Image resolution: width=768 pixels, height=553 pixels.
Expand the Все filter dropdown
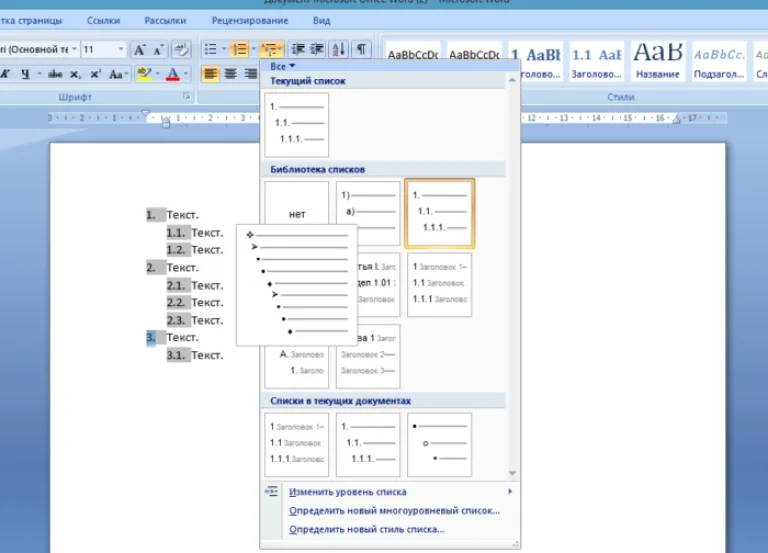283,66
